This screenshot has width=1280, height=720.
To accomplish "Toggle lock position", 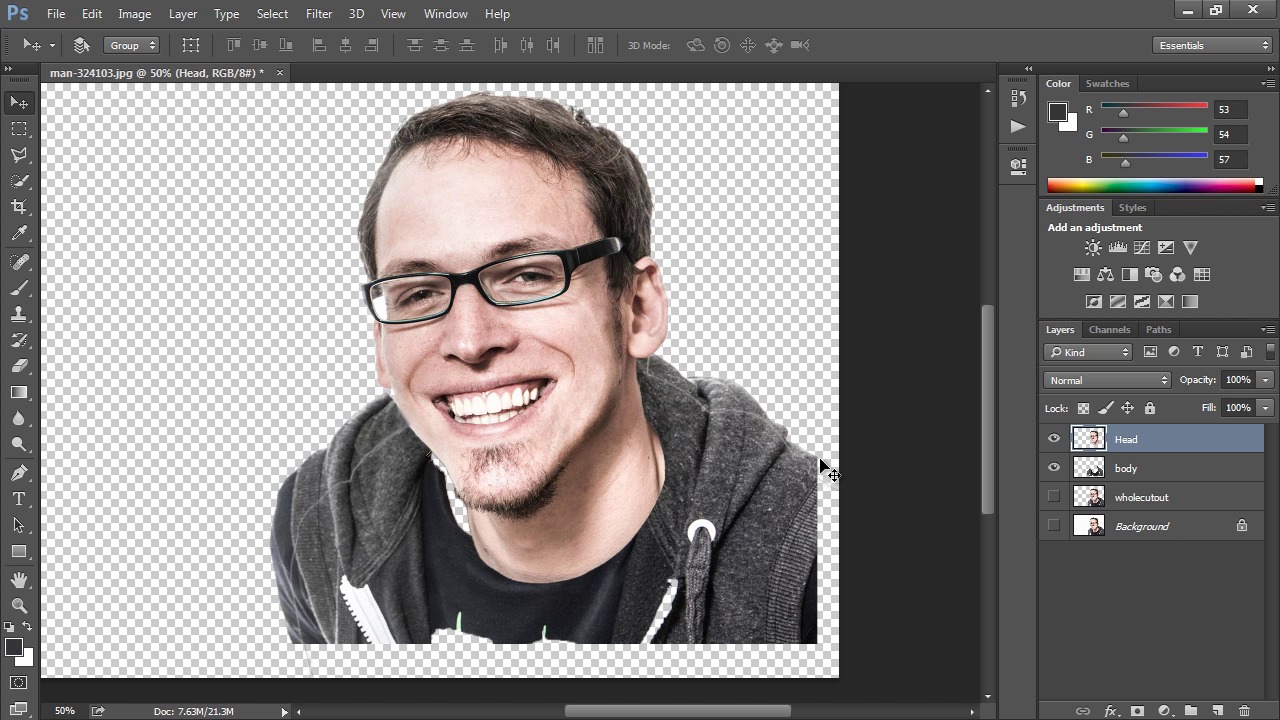I will [1127, 408].
